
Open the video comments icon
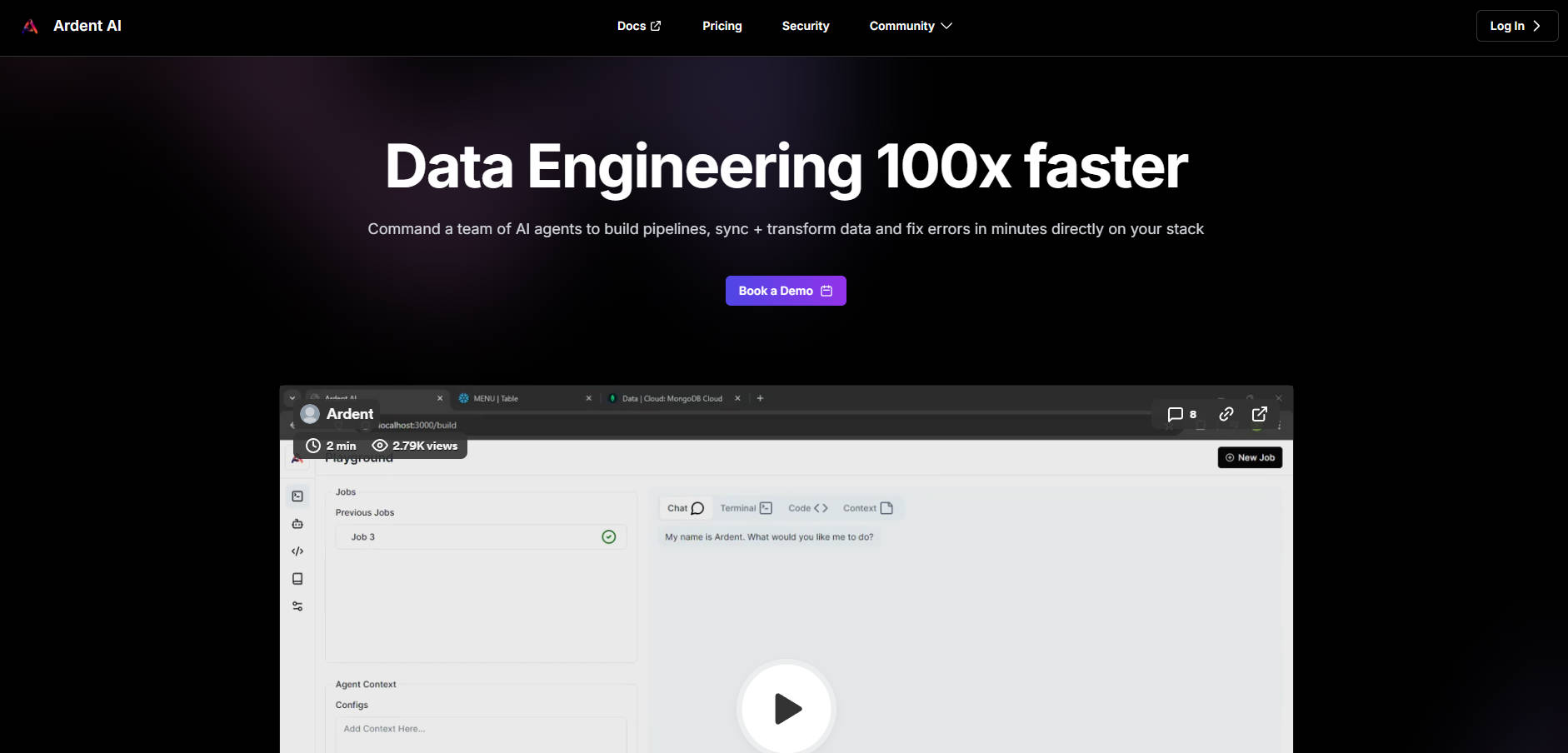click(x=1181, y=414)
